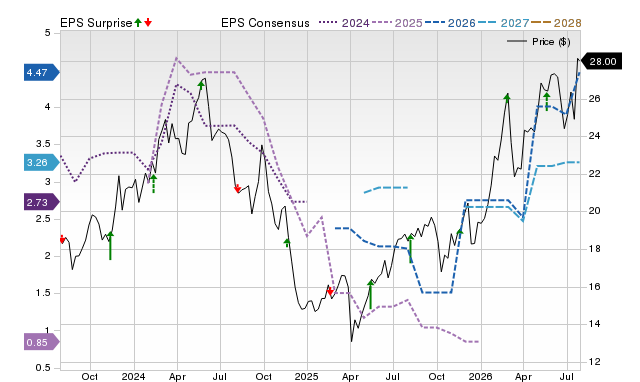The width and height of the screenshot is (640, 382).
Task: Click the black 28.00 current price badge
Action: (601, 62)
